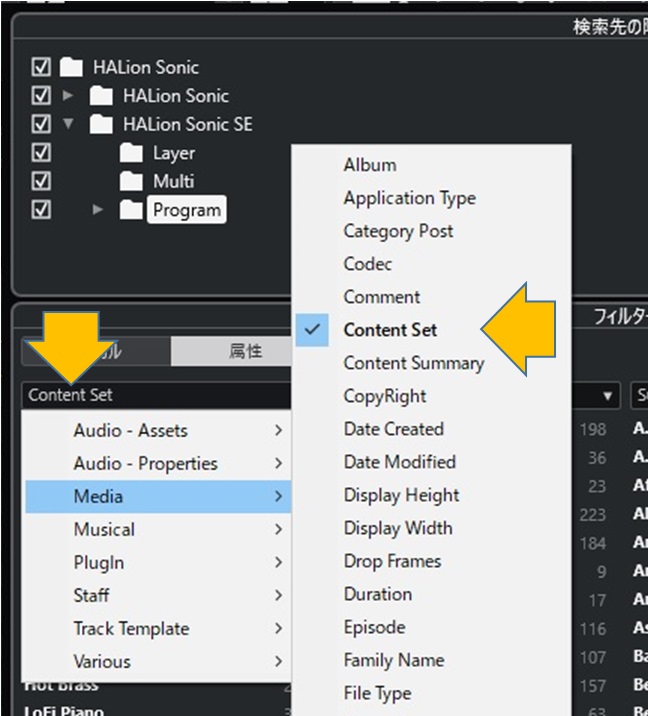
Task: Select the Multi tree item
Action: coord(174,181)
